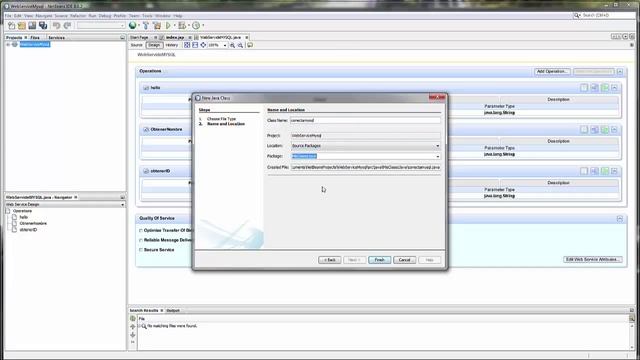Click the quick search magnifier icon
Image resolution: width=640 pixels, height=360 pixels.
tap(577, 15)
